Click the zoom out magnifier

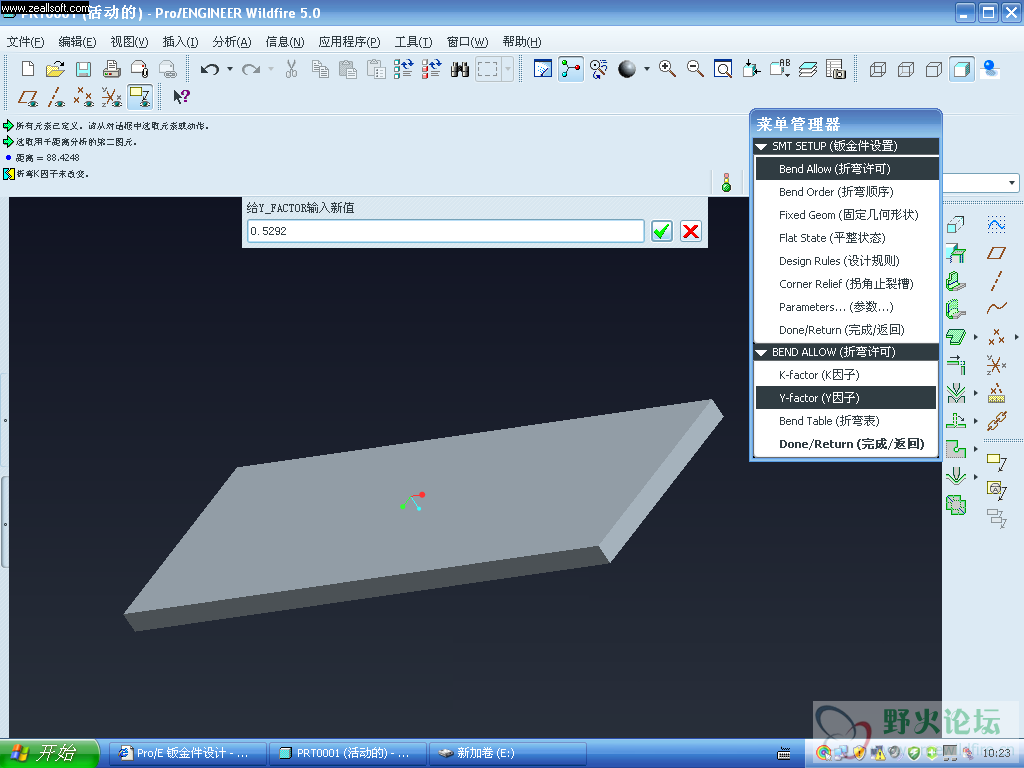pos(695,69)
